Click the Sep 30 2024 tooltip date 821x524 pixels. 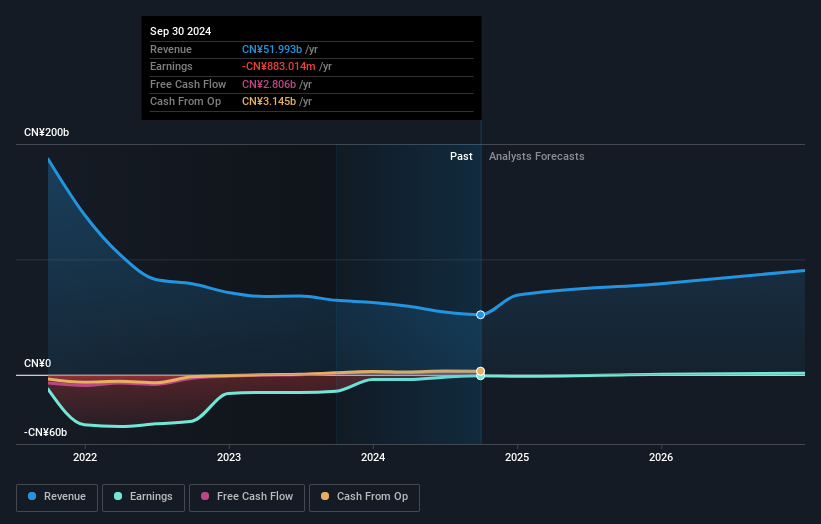pyautogui.click(x=181, y=31)
